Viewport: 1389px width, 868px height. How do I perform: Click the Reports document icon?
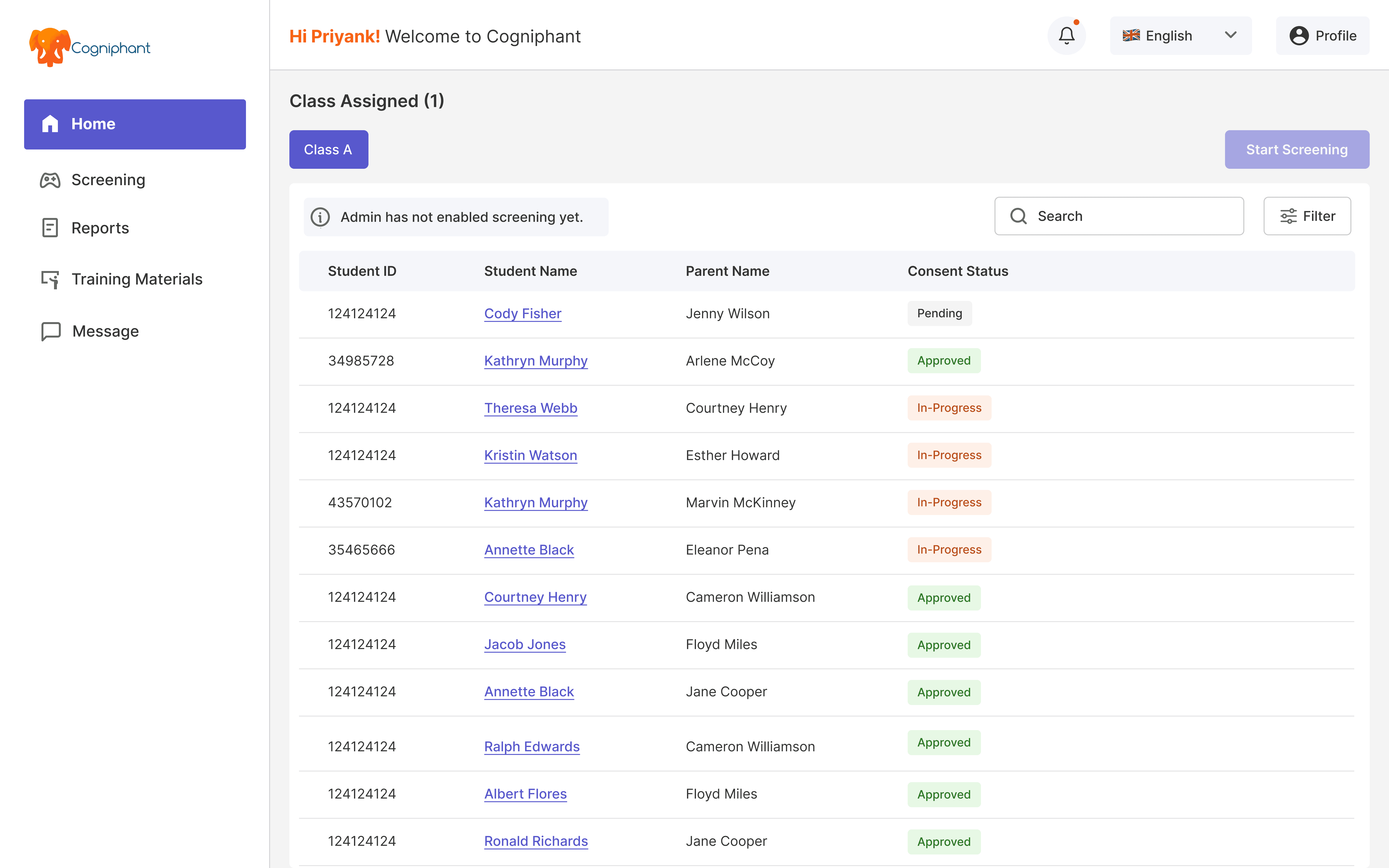(50, 228)
